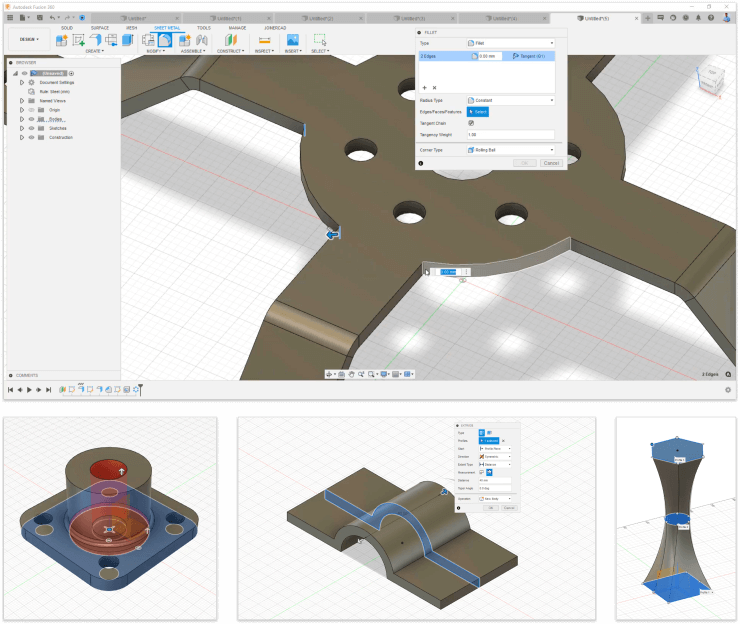Open the Design workspace dropdown
Screen dimensions: 740x624
tap(29, 39)
